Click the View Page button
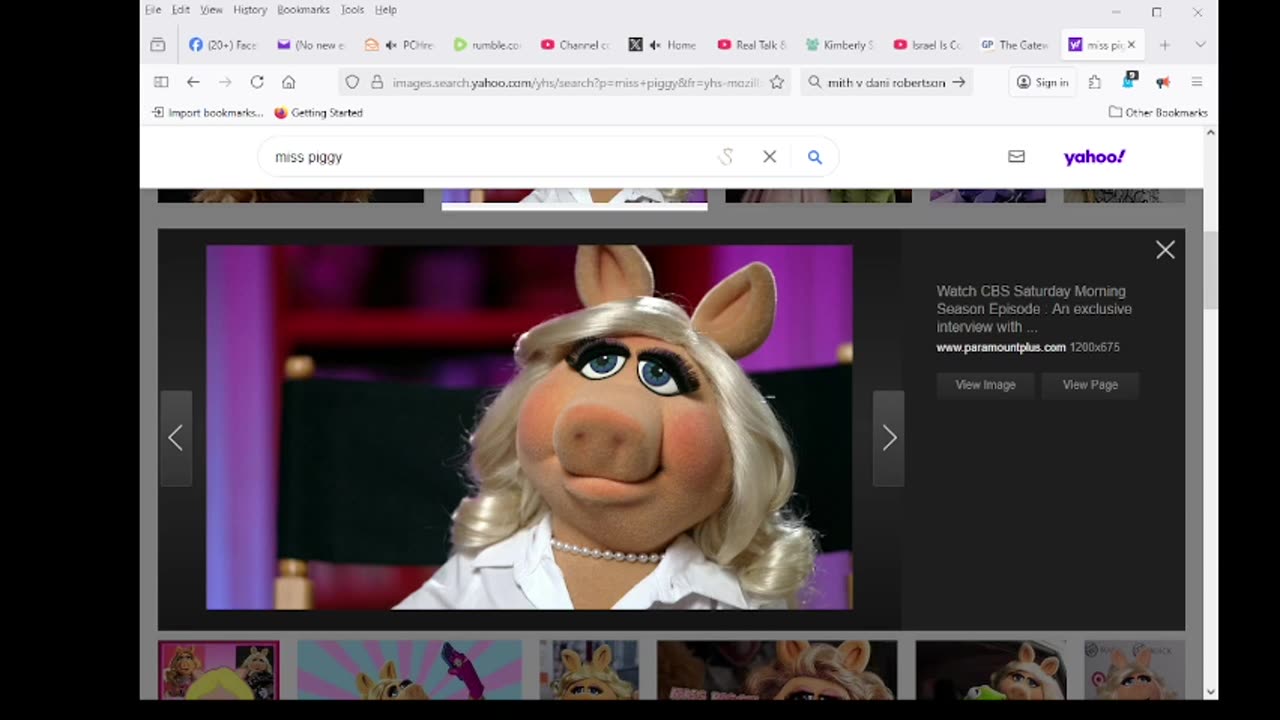 pyautogui.click(x=1090, y=385)
